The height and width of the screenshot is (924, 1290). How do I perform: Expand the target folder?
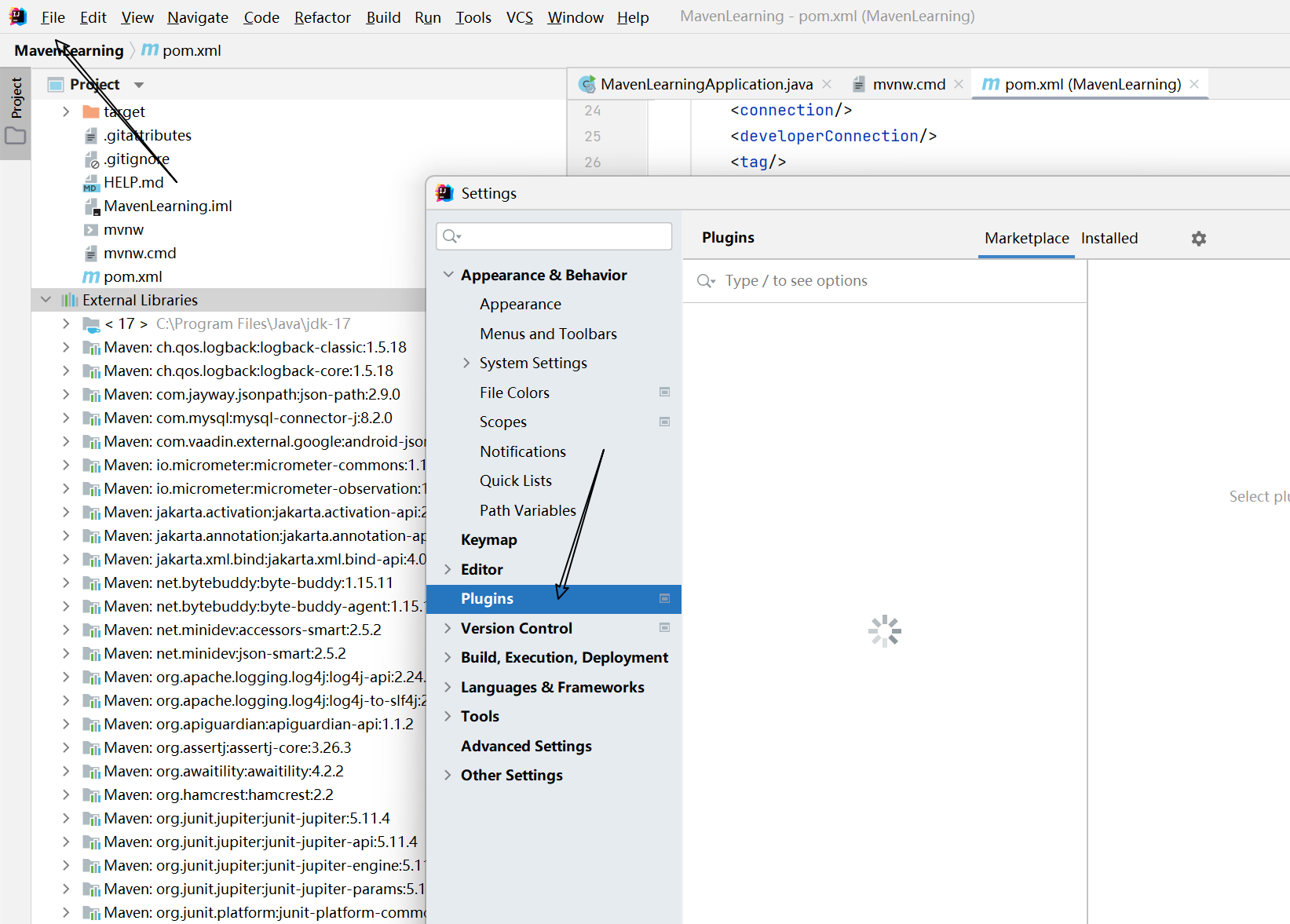tap(66, 111)
